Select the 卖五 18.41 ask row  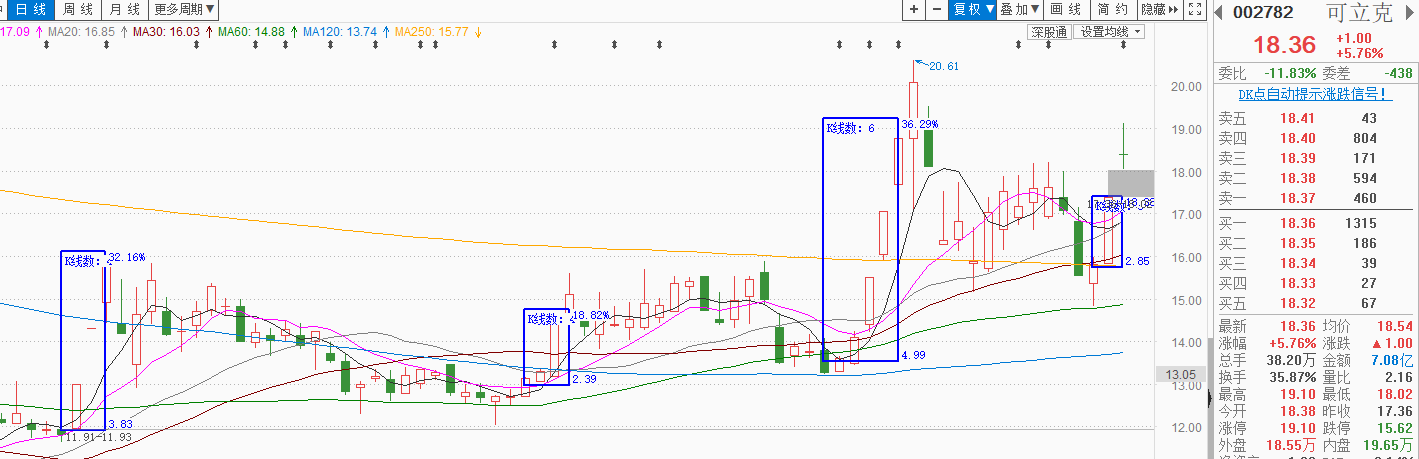(1313, 118)
